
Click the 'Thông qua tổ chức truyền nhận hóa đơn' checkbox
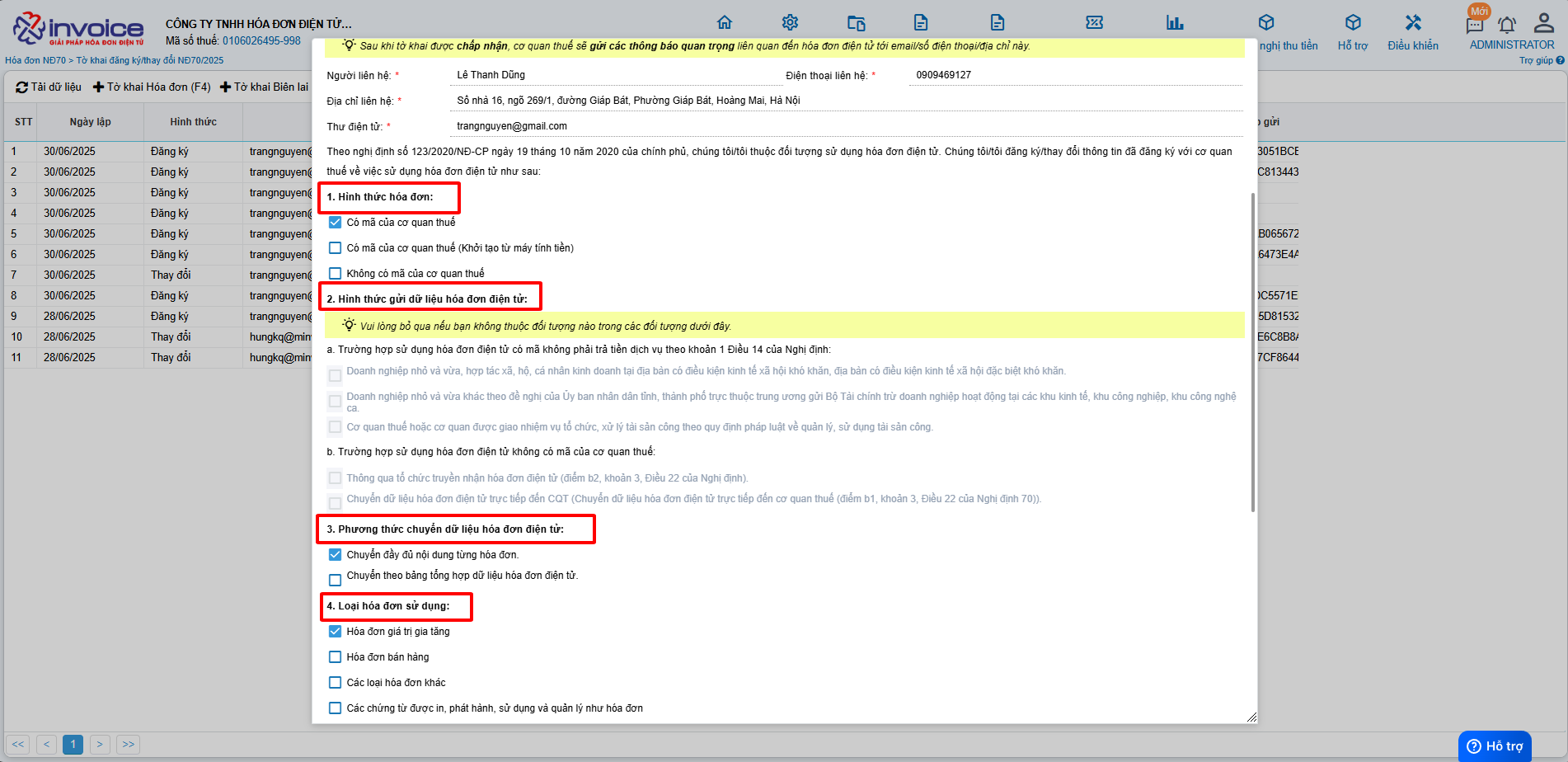[335, 477]
